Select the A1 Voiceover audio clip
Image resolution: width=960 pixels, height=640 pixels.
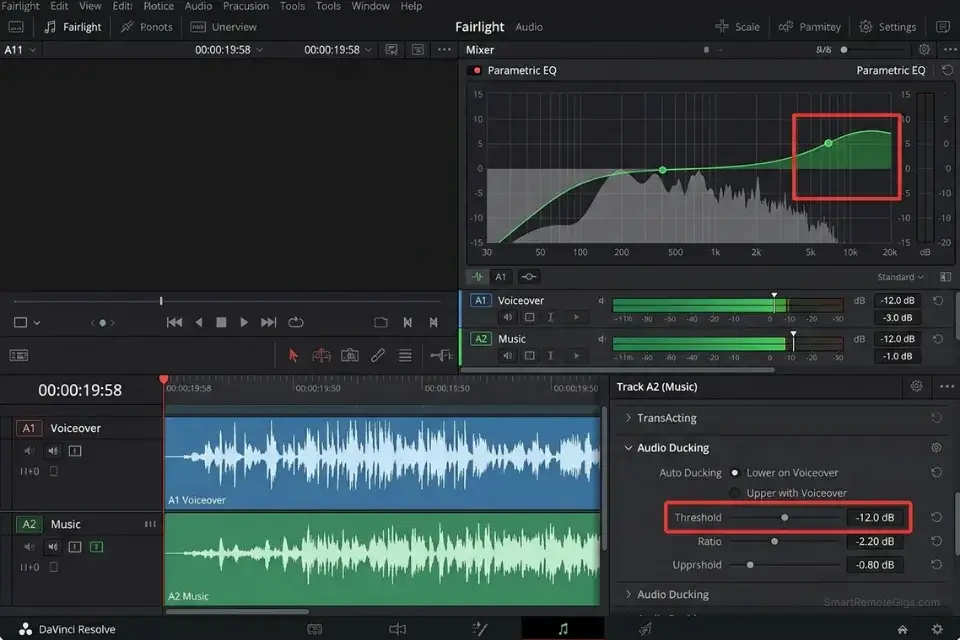coord(383,462)
